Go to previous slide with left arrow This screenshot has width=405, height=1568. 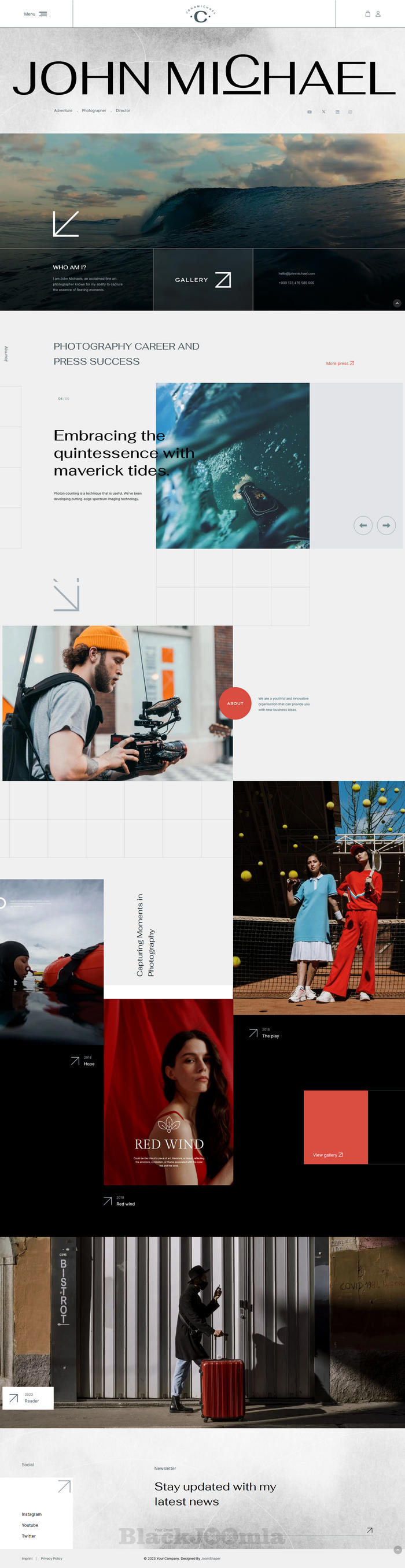(363, 525)
